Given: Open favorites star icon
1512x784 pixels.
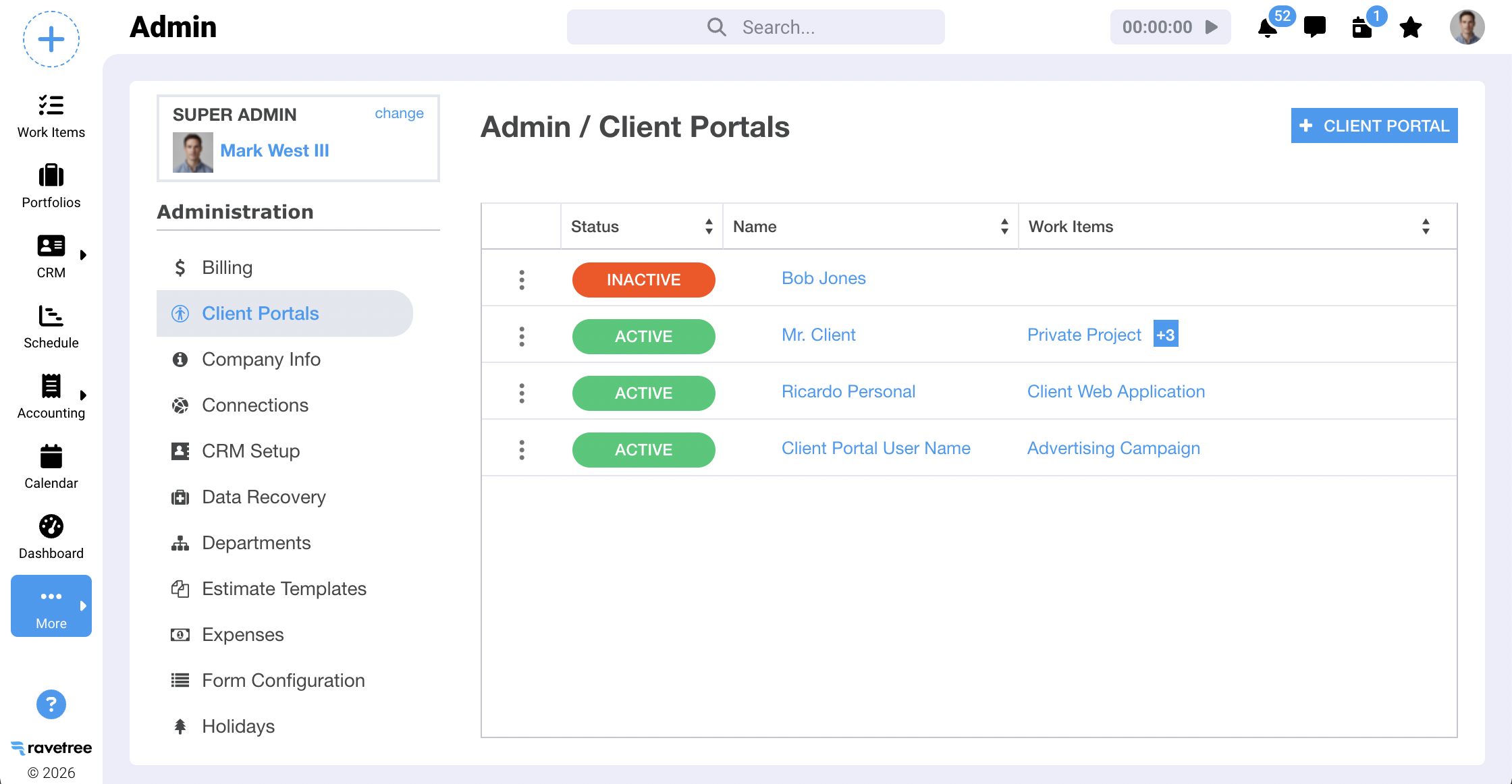Looking at the screenshot, I should click(1410, 28).
